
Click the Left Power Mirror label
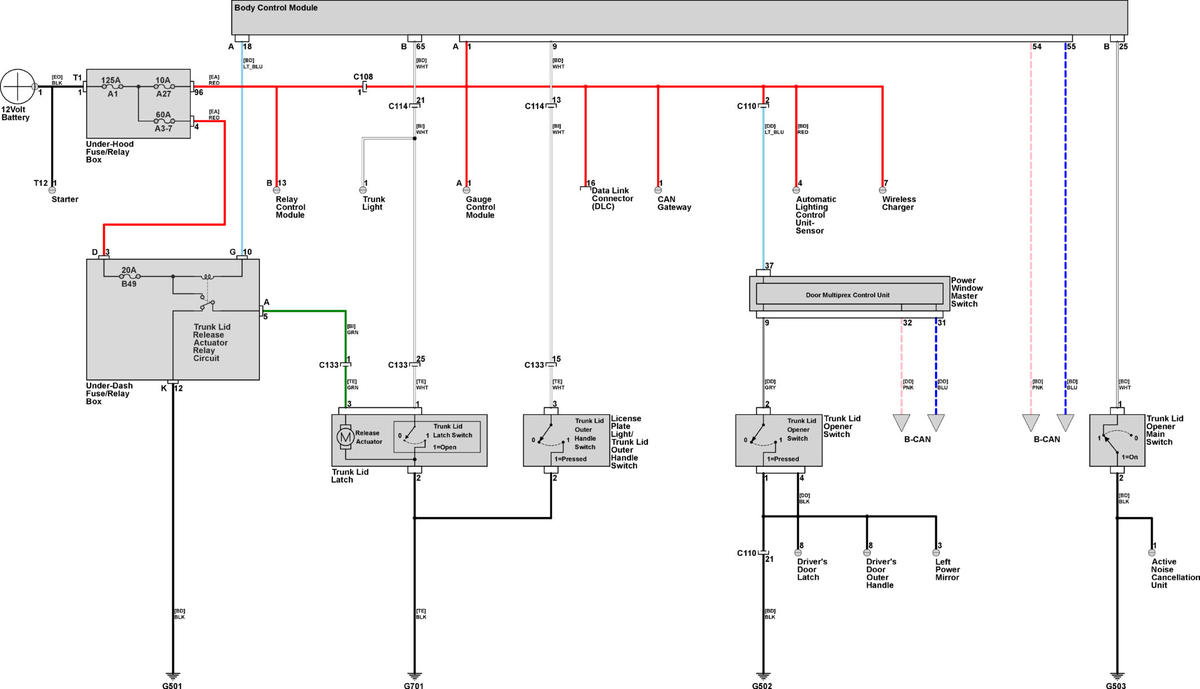pyautogui.click(x=947, y=569)
